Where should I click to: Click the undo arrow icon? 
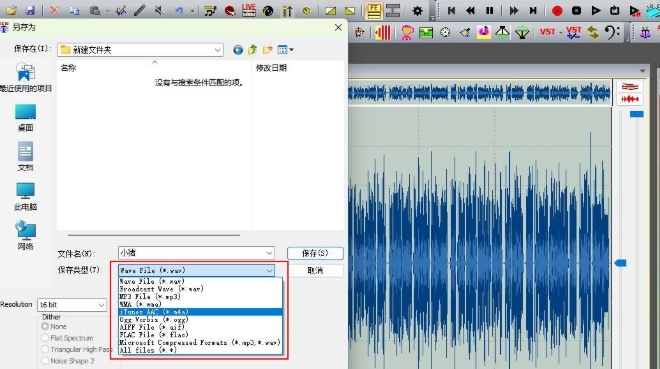(x=179, y=11)
